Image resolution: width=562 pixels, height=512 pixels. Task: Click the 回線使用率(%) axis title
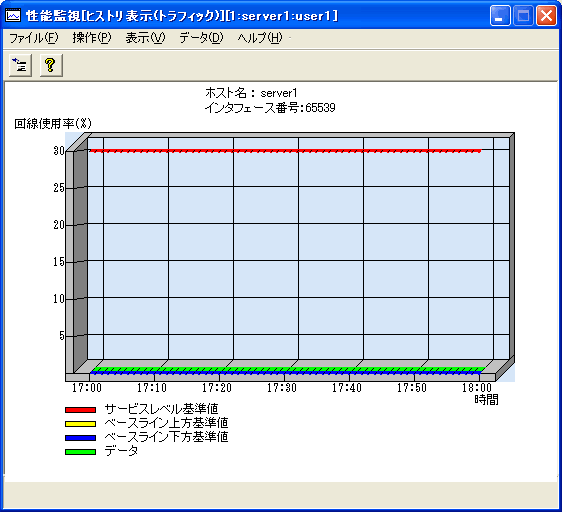click(53, 124)
